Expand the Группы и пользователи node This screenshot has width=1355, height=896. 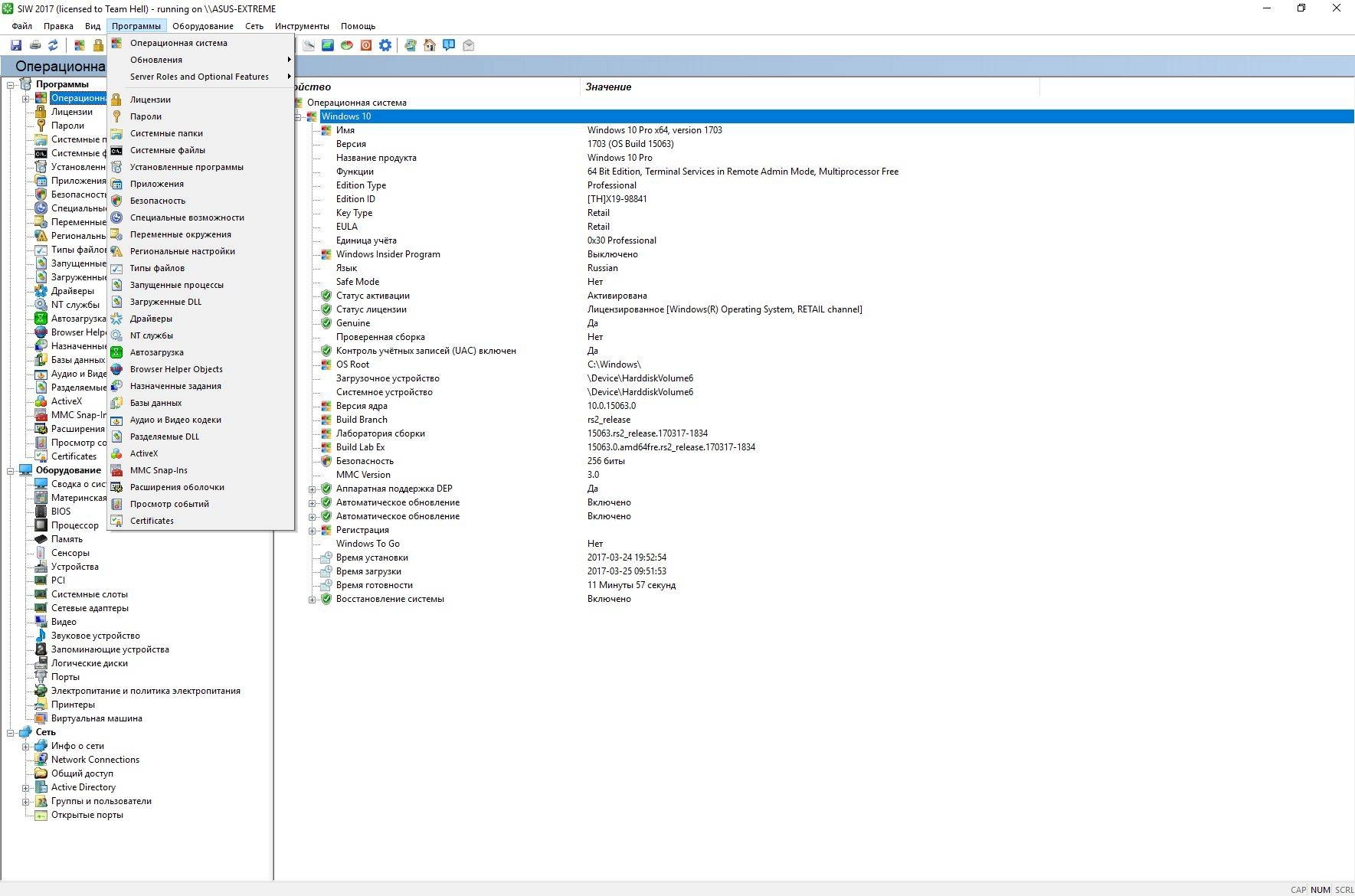[x=25, y=801]
